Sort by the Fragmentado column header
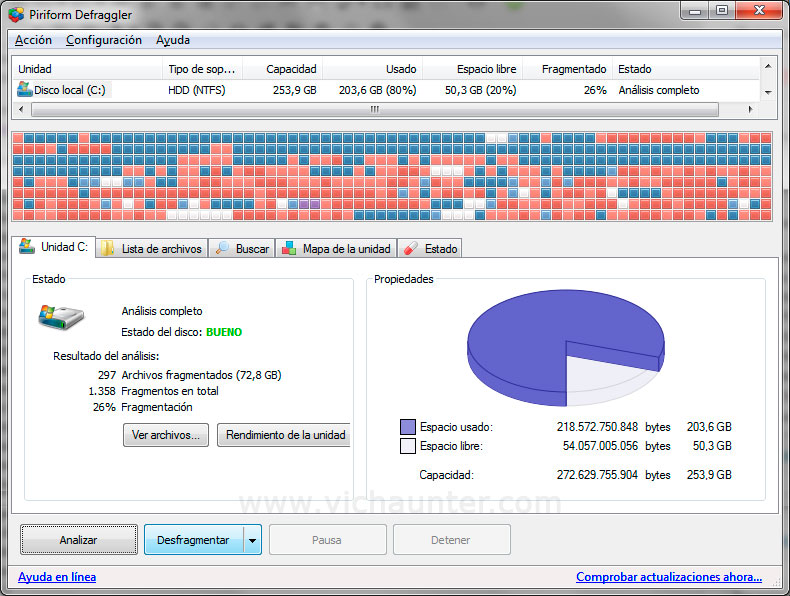This screenshot has height=596, width=790. [568, 69]
